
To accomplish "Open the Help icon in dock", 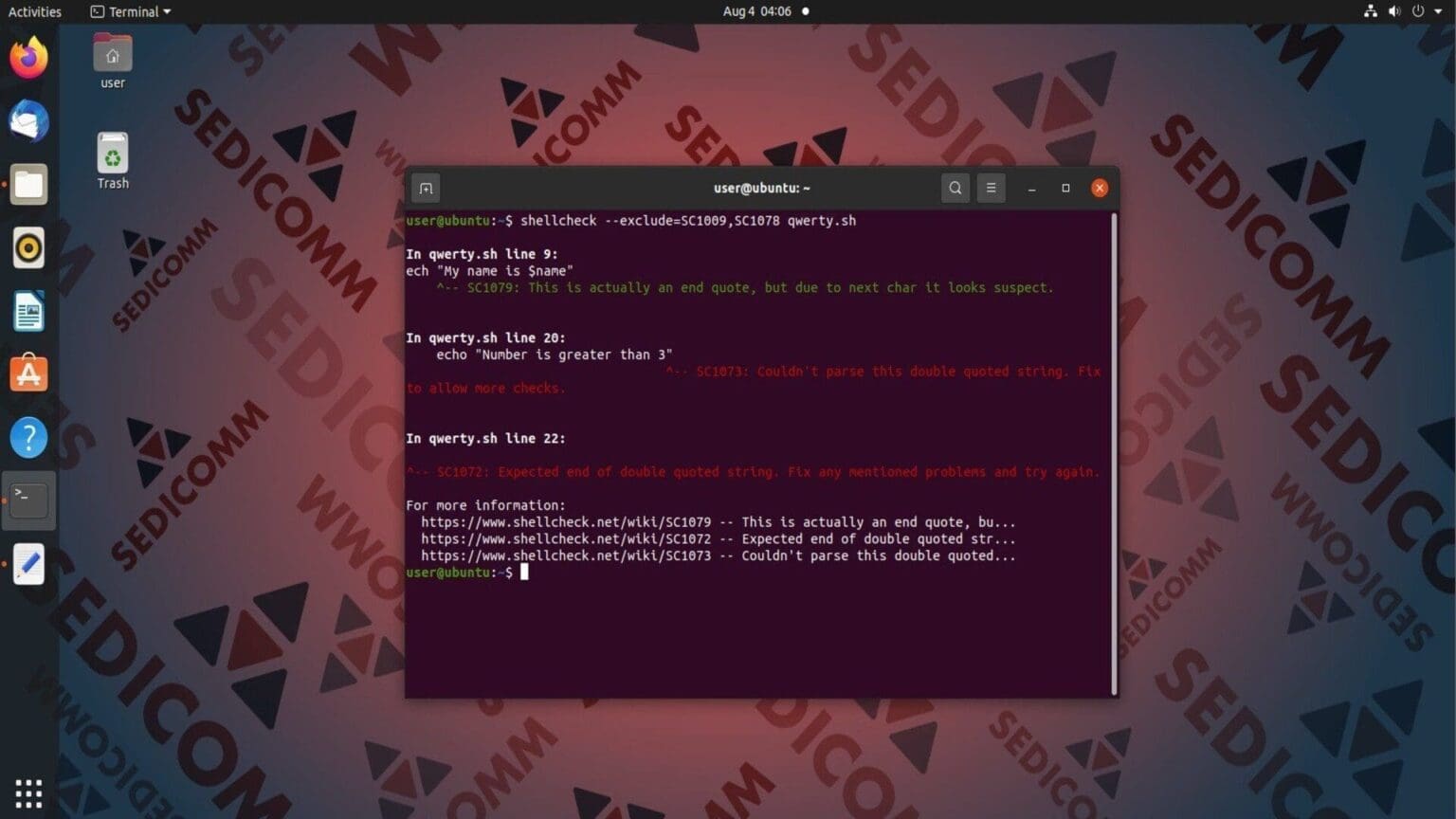I will tap(28, 437).
